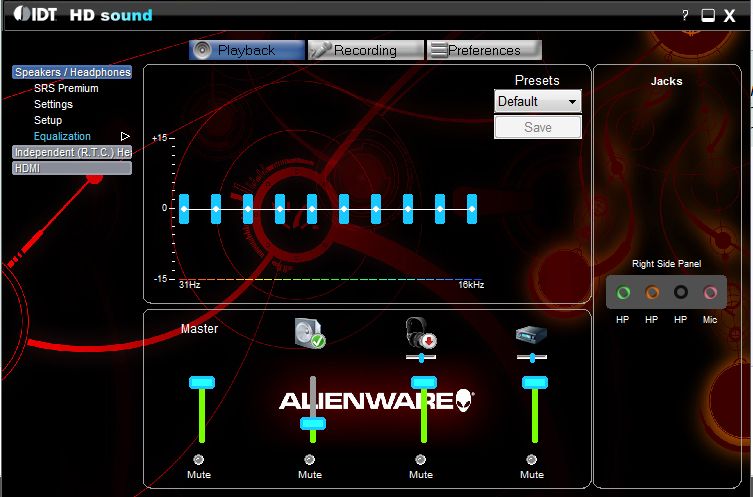Click the speaker device icon with green checkmark
Image resolution: width=753 pixels, height=497 pixels.
[310, 333]
